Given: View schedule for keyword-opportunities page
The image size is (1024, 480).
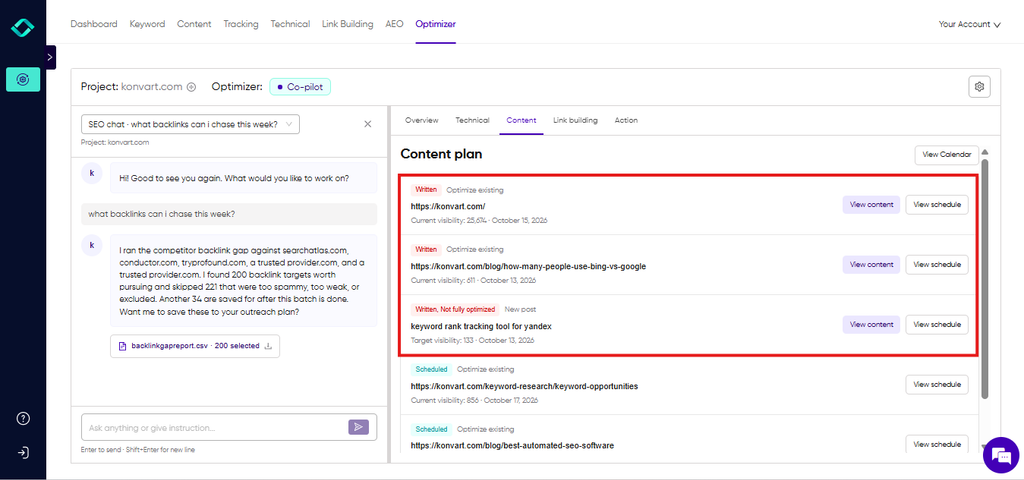Looking at the screenshot, I should pos(936,385).
